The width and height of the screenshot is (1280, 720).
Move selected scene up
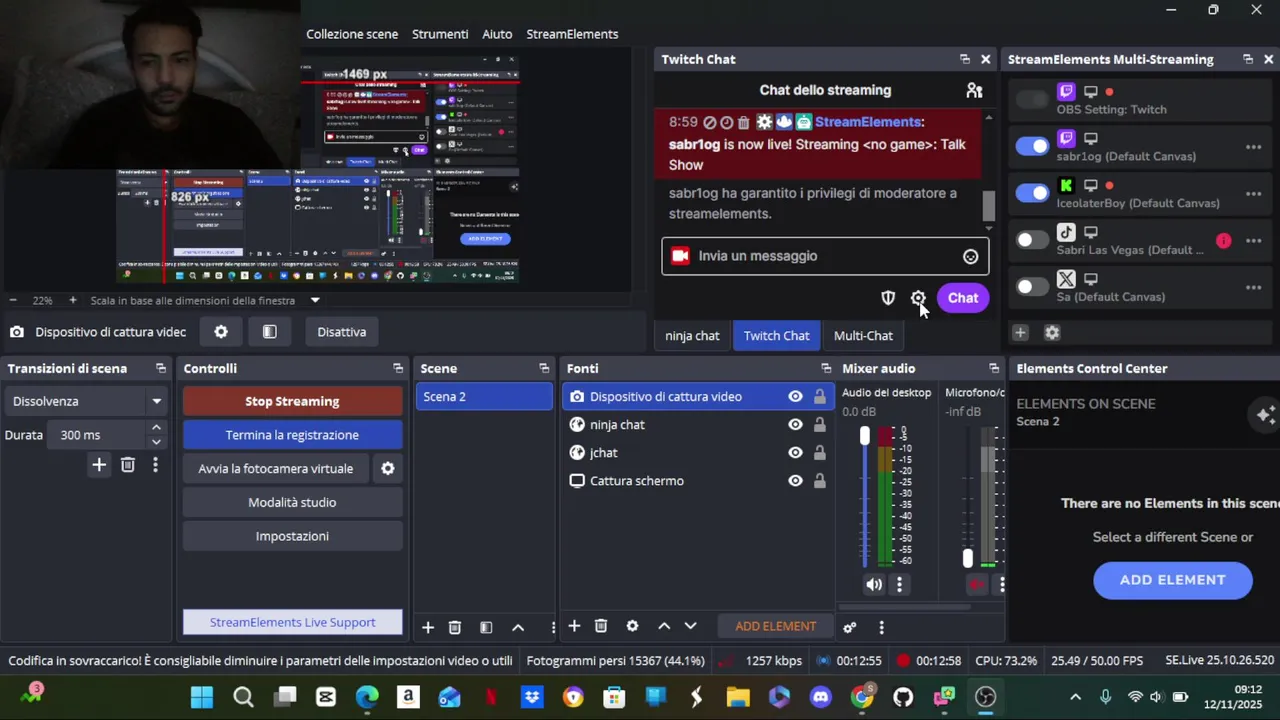(x=518, y=627)
